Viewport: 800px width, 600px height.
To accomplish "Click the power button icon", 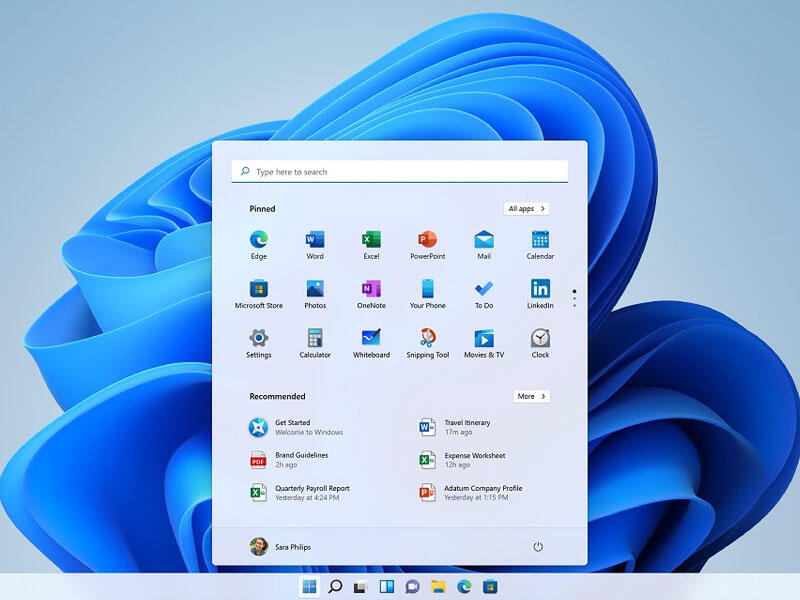I will (x=538, y=547).
